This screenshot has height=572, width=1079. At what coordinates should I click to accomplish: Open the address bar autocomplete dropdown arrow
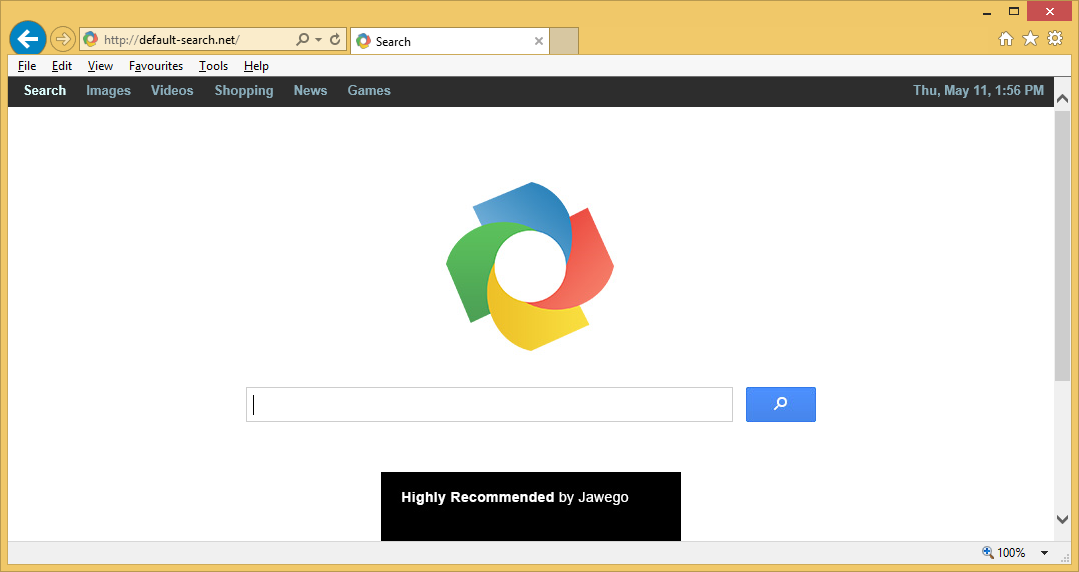pyautogui.click(x=319, y=40)
